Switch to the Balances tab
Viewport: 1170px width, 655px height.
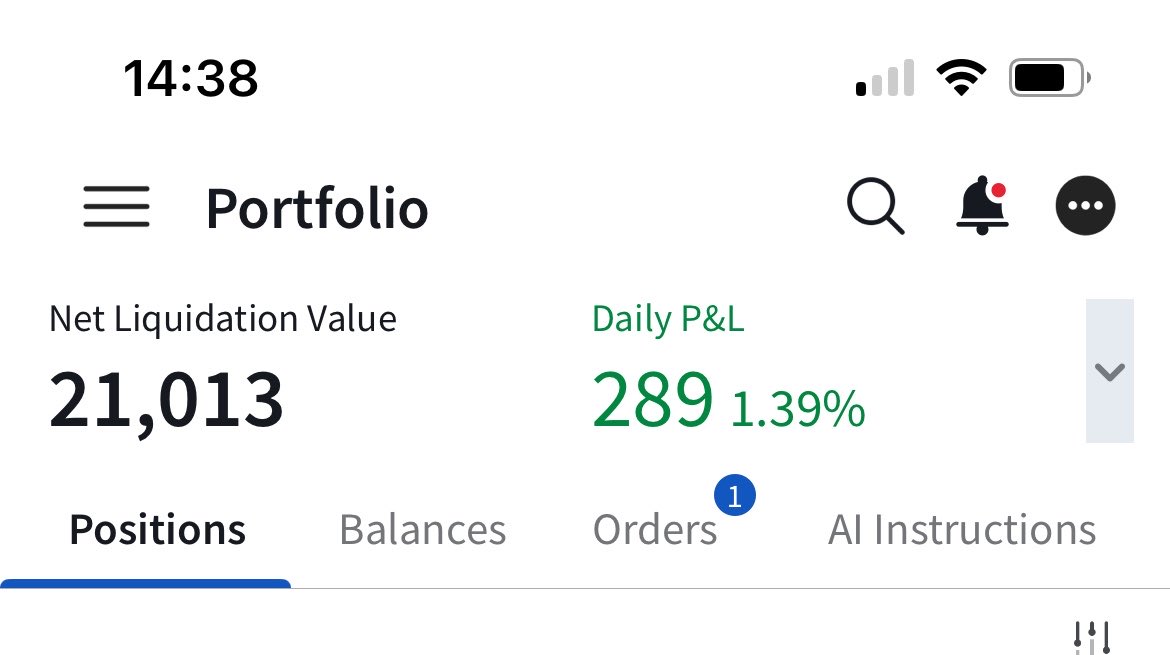coord(422,530)
